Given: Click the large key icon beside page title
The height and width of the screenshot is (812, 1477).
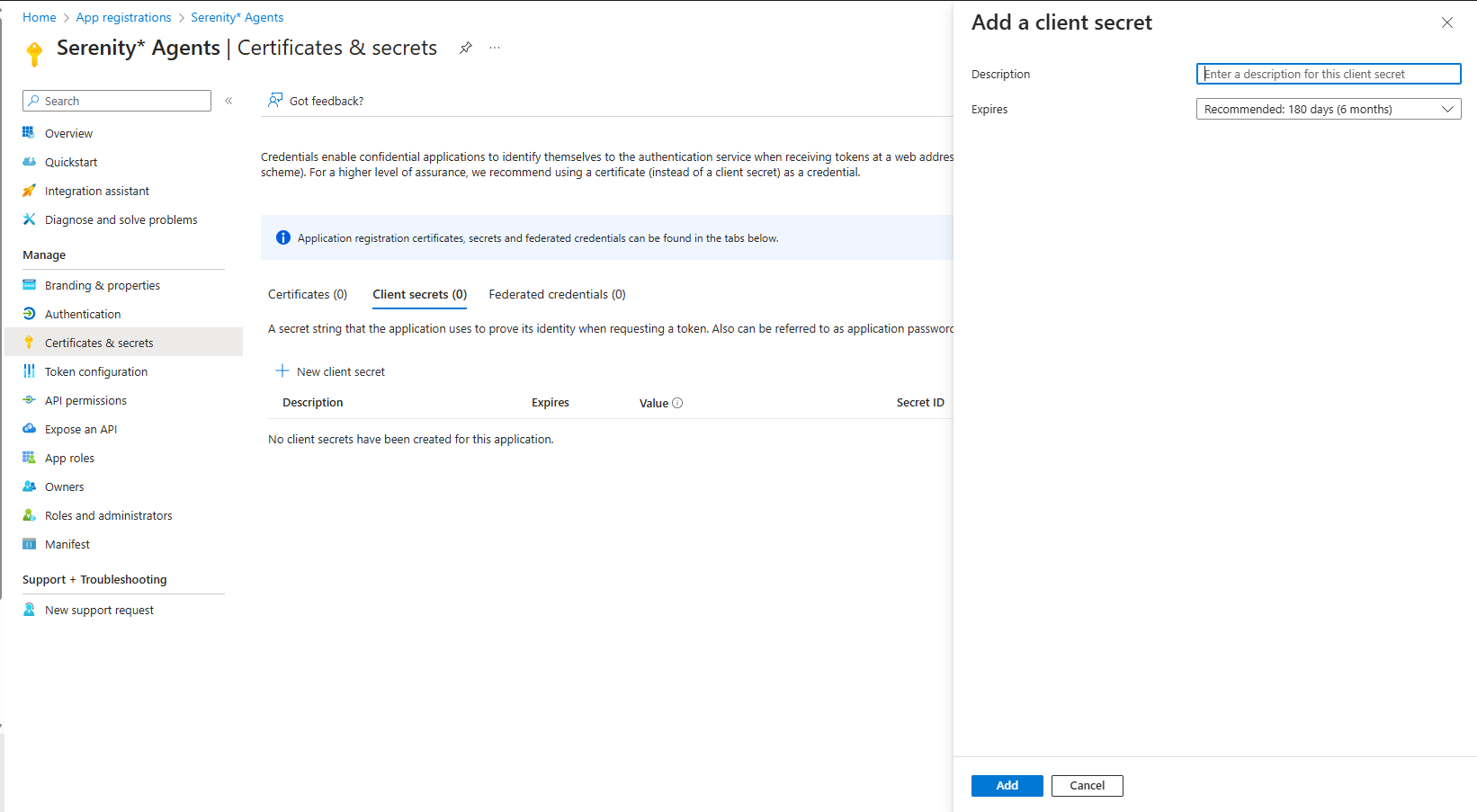Looking at the screenshot, I should (34, 54).
